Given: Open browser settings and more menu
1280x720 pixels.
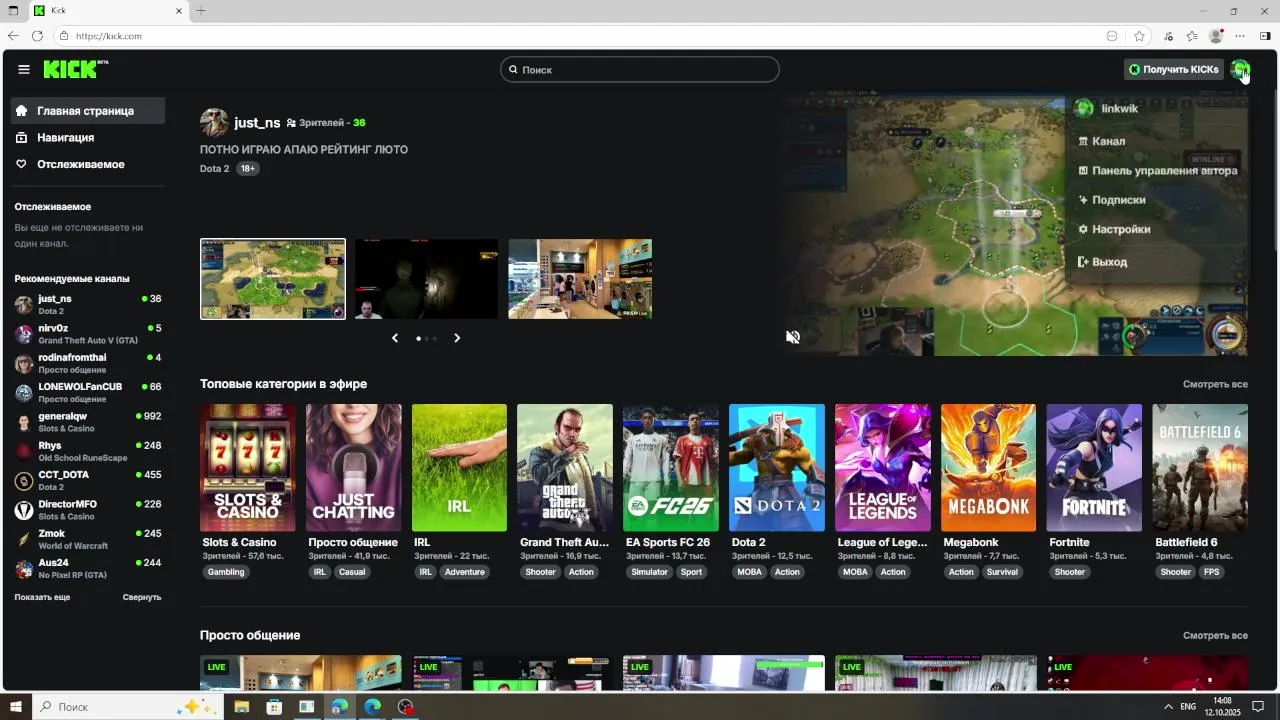Looking at the screenshot, I should tap(1240, 36).
